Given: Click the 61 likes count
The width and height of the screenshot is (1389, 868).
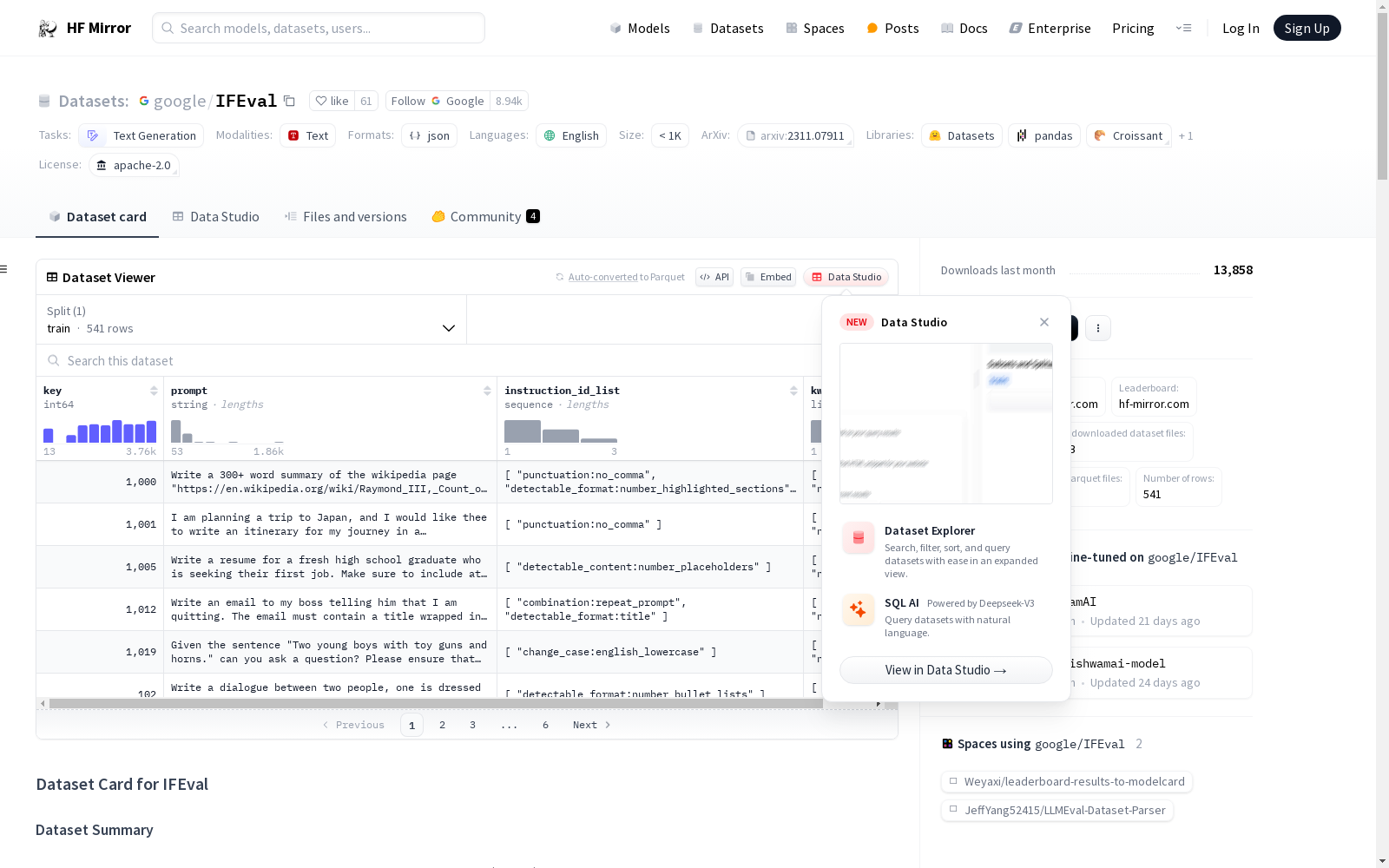Looking at the screenshot, I should (366, 101).
